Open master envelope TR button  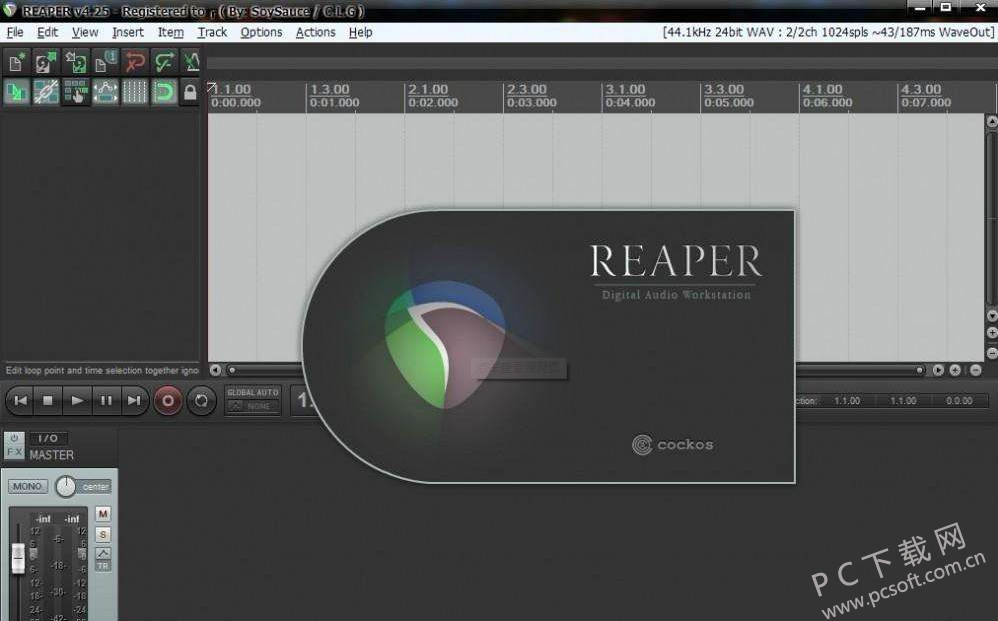102,566
